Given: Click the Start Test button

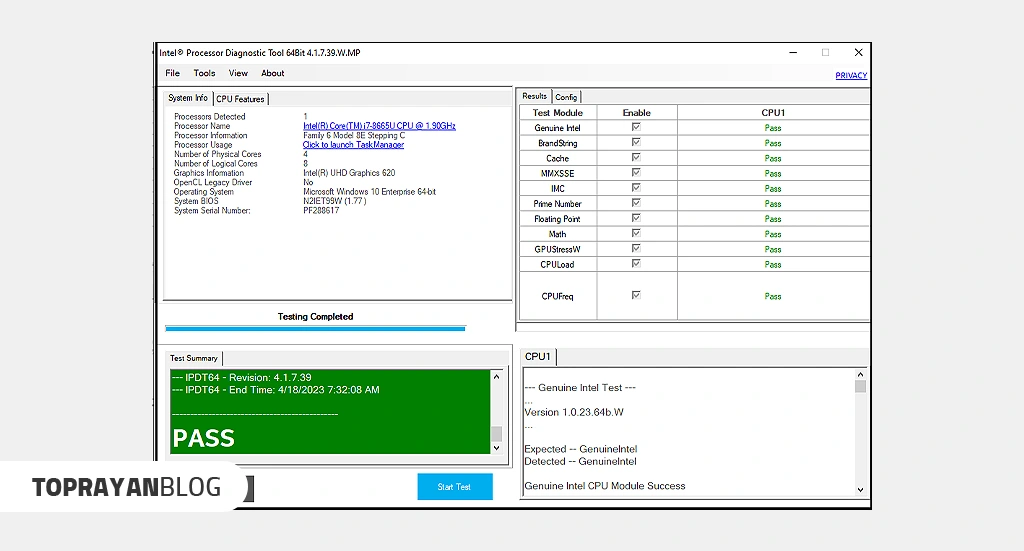Looking at the screenshot, I should (455, 487).
